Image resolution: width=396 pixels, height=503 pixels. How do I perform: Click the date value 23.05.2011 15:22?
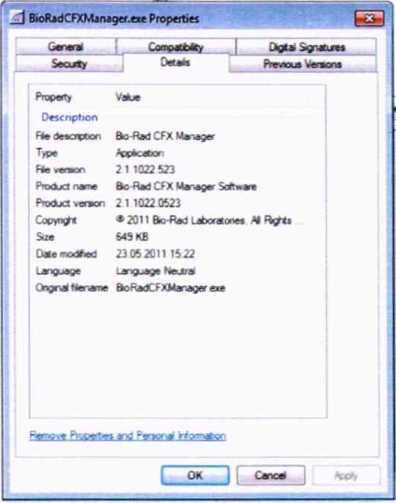point(155,254)
